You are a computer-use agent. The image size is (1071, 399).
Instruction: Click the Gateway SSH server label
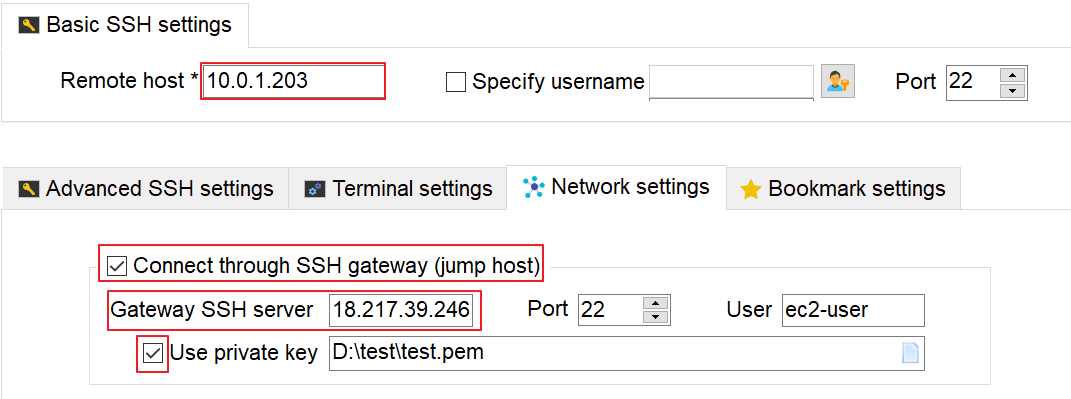point(212,309)
